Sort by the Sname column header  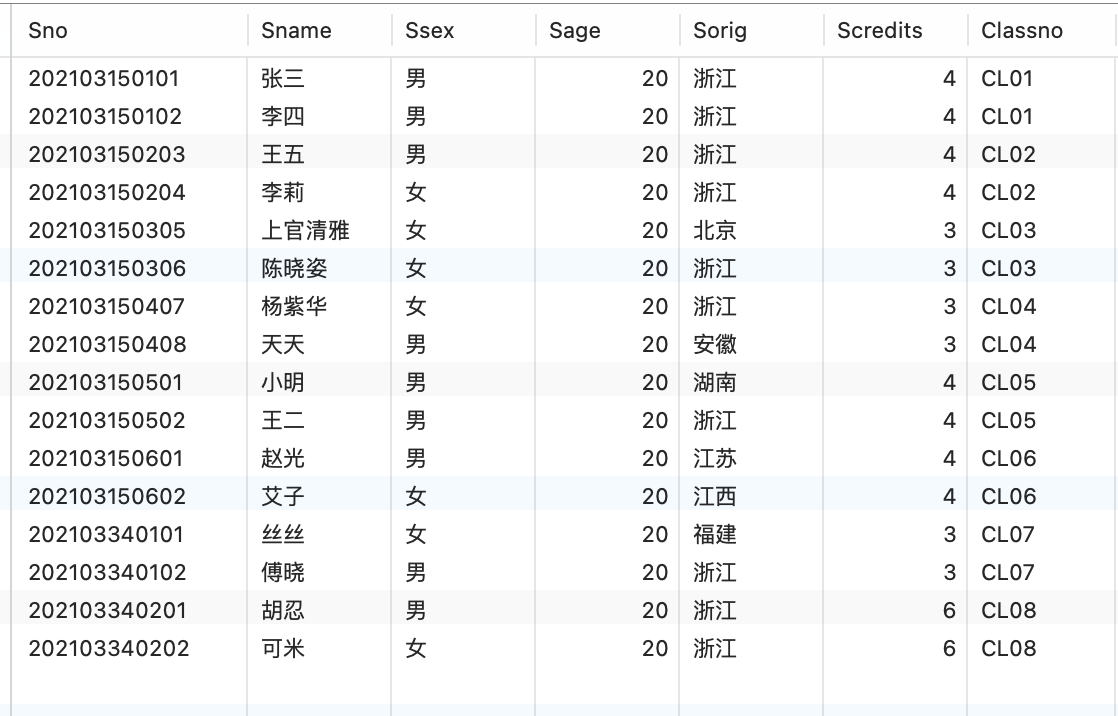click(296, 31)
